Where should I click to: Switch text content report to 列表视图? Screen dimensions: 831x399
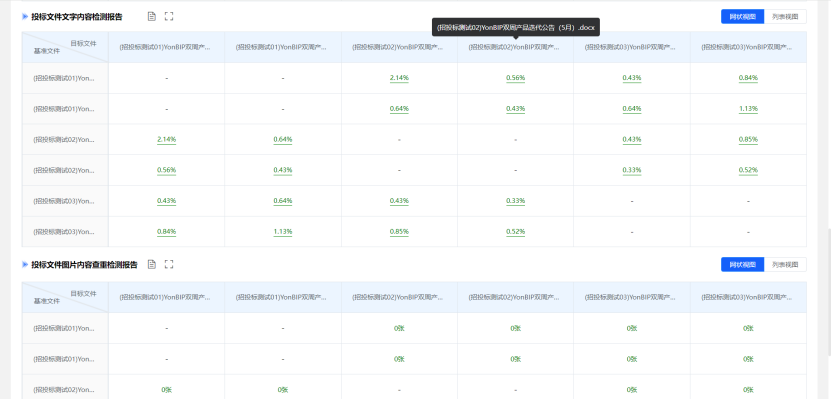pos(785,16)
